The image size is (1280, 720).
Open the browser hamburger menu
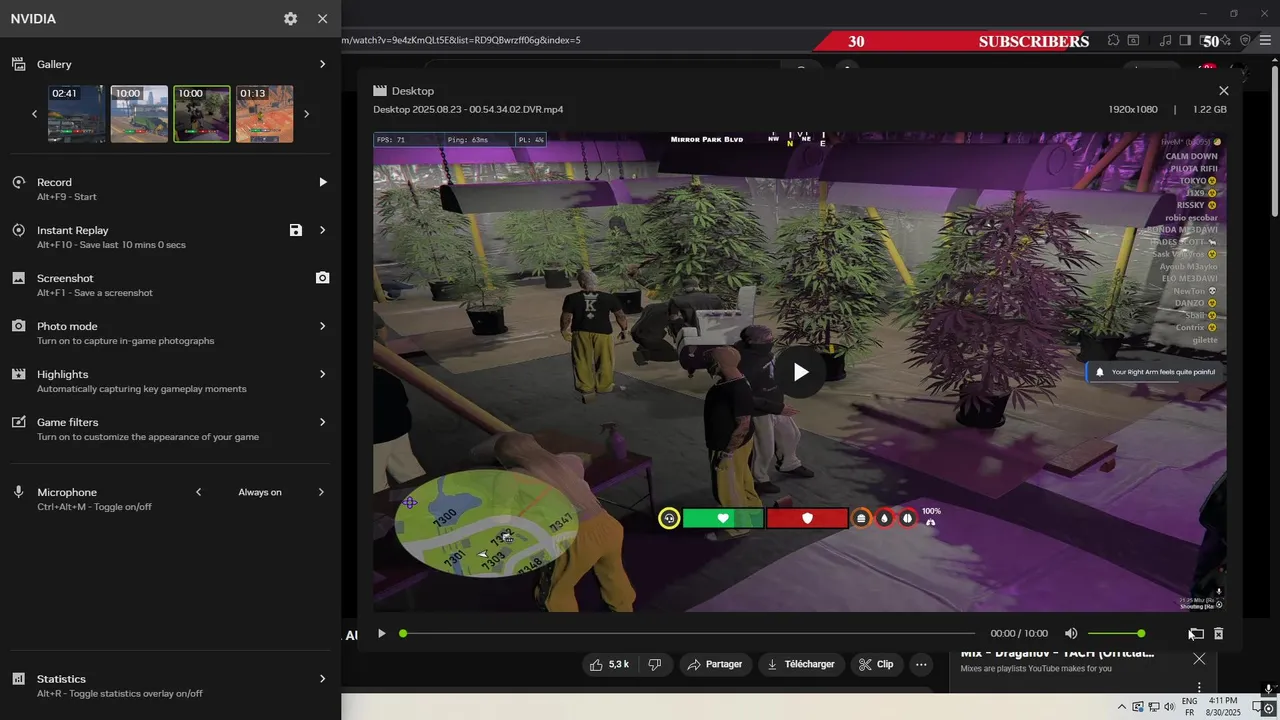click(1265, 40)
